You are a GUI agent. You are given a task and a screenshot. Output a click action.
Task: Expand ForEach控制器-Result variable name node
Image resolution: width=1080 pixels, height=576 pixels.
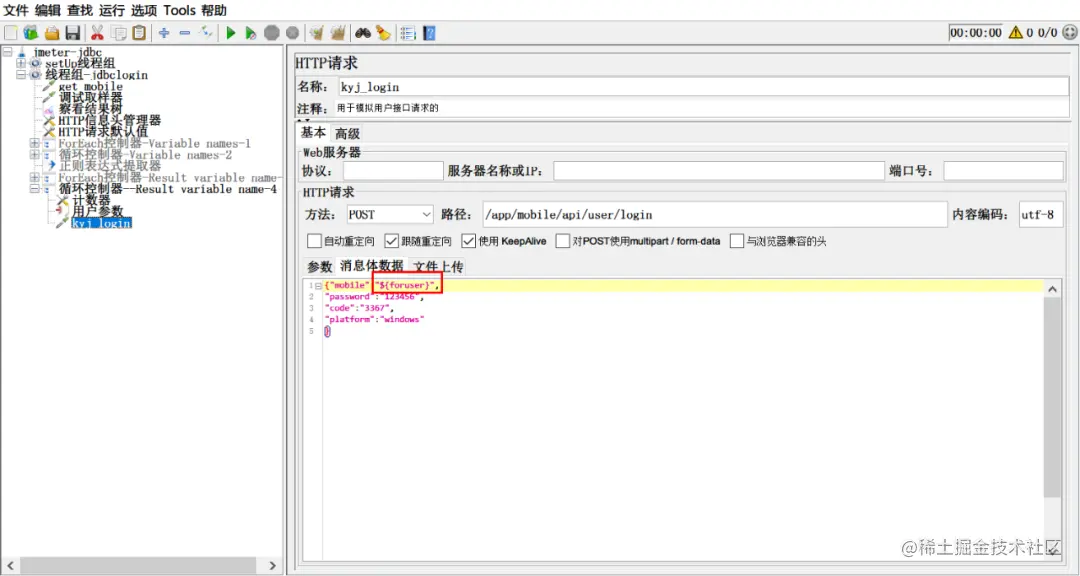pyautogui.click(x=34, y=177)
